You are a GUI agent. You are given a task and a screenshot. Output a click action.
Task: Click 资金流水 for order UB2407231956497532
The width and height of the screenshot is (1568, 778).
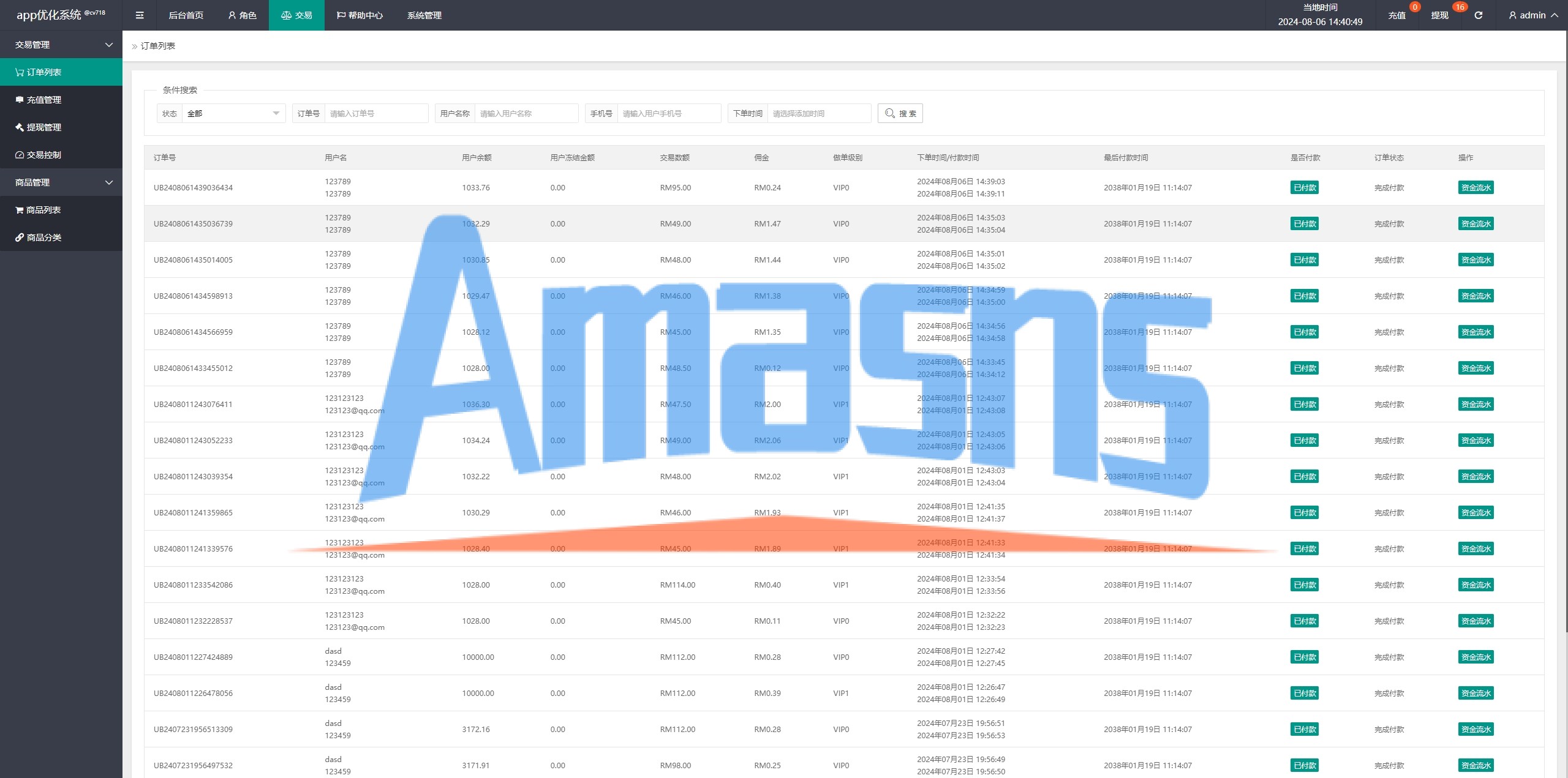click(x=1476, y=765)
